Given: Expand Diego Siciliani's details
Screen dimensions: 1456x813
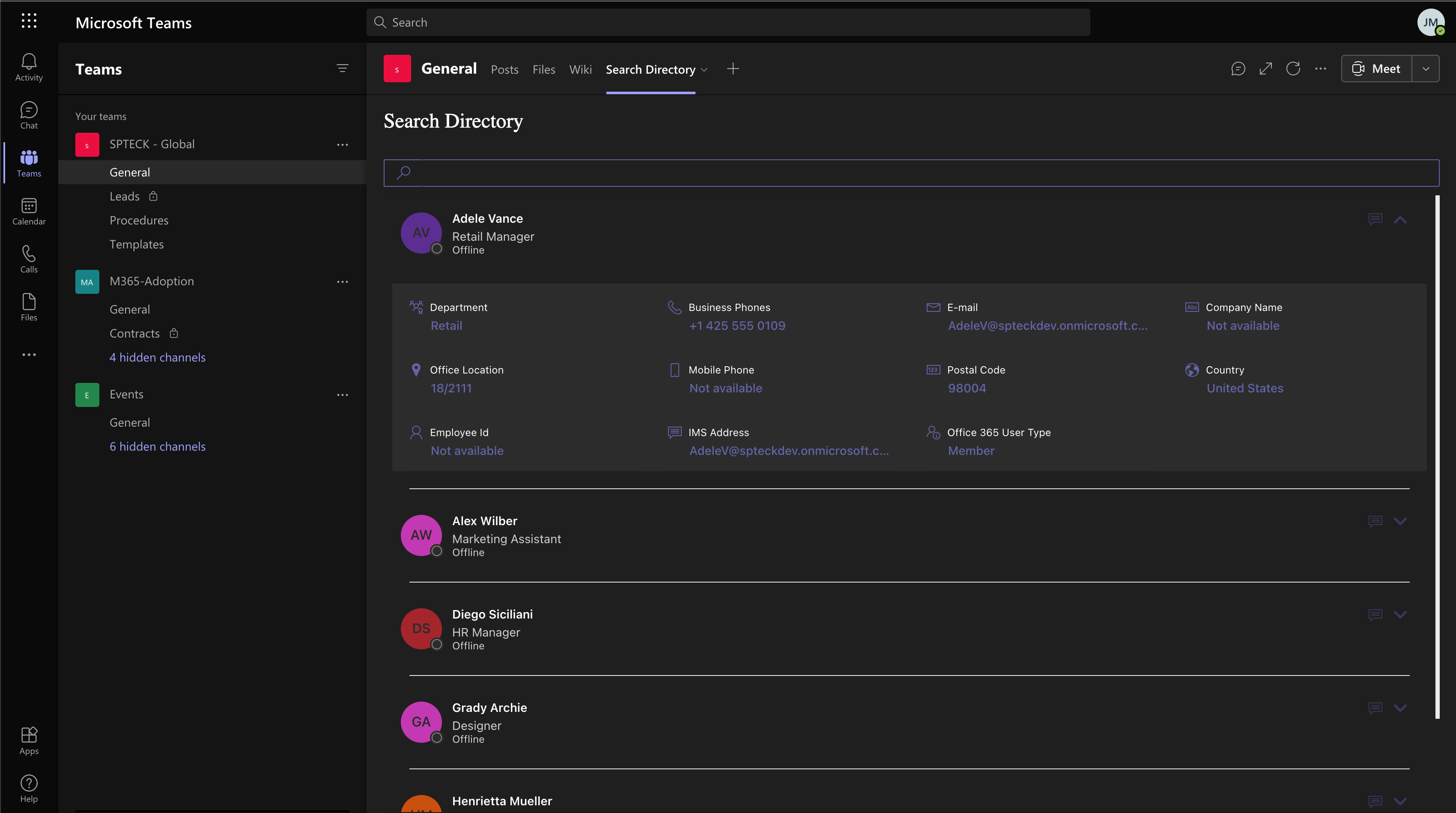Looking at the screenshot, I should pos(1400,615).
